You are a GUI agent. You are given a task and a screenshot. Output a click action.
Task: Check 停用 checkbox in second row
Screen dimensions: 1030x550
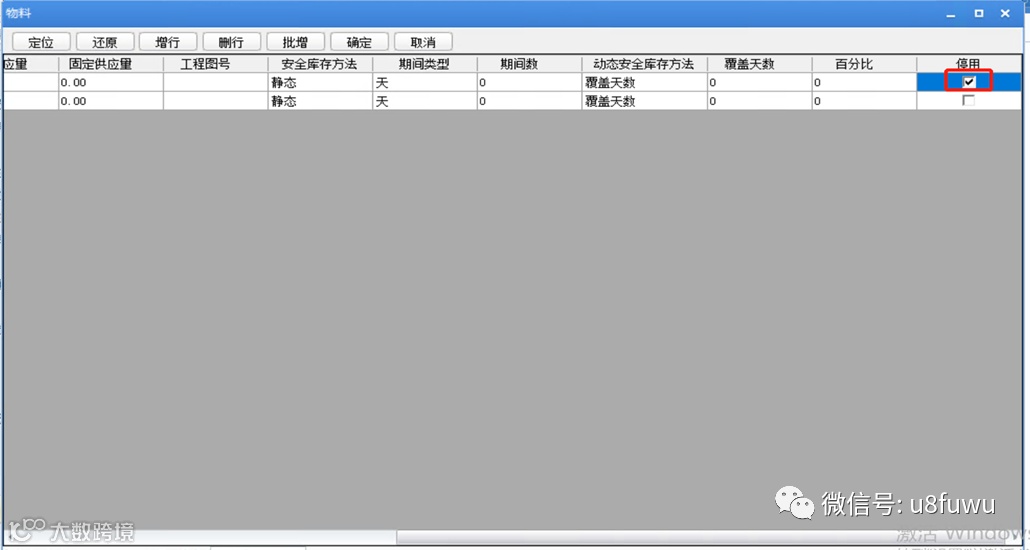pyautogui.click(x=969, y=101)
